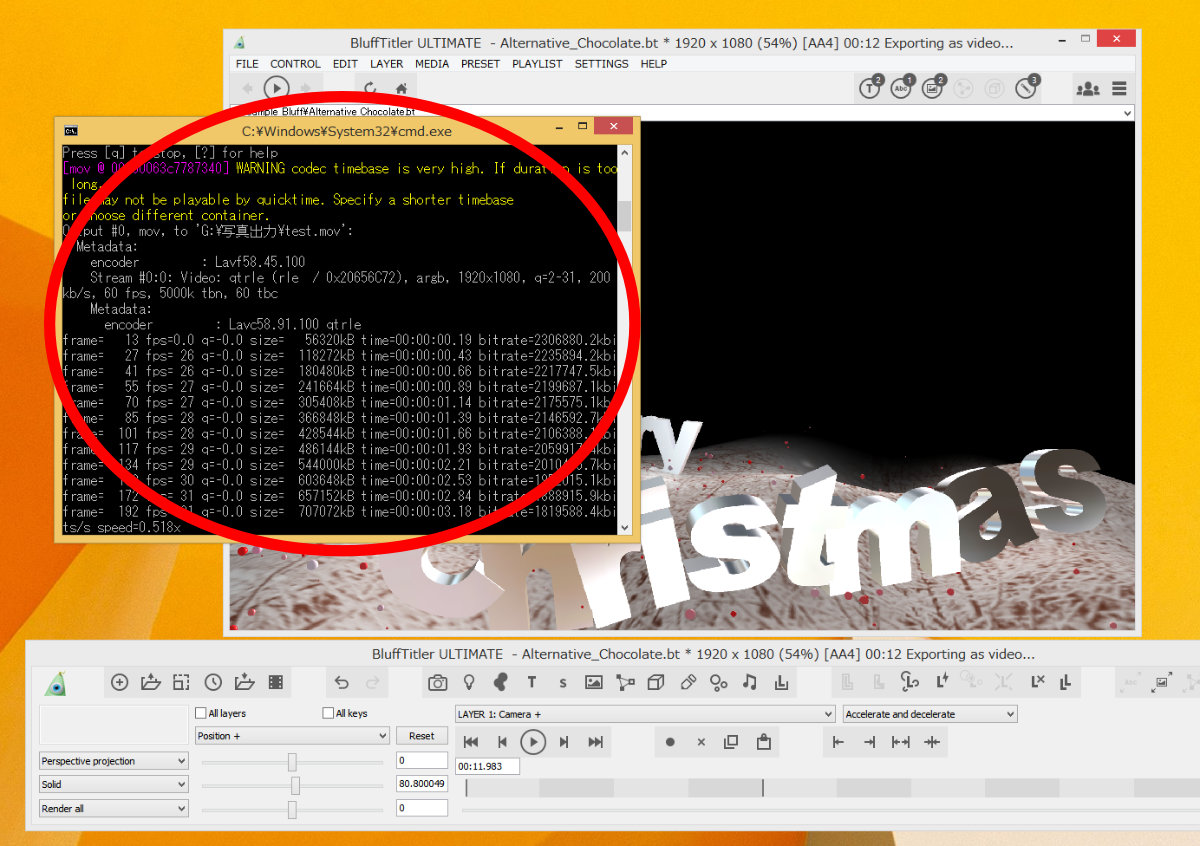Click the top property slider

(x=292, y=762)
